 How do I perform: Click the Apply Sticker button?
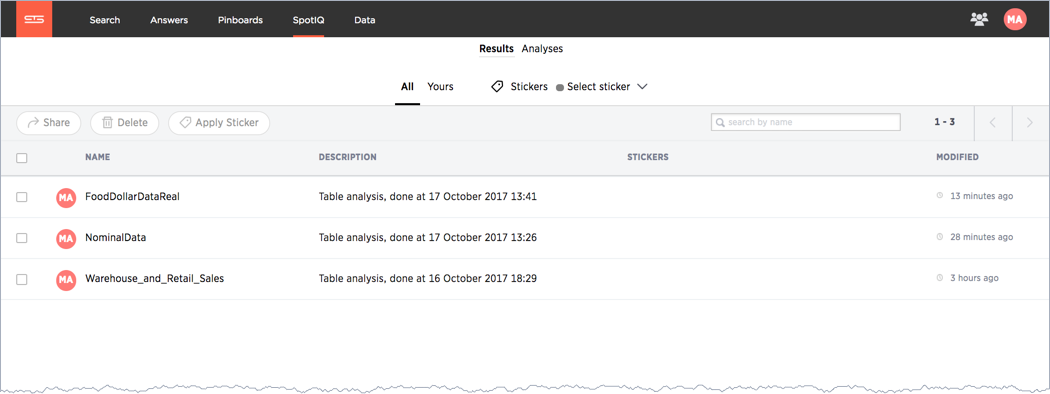click(219, 123)
